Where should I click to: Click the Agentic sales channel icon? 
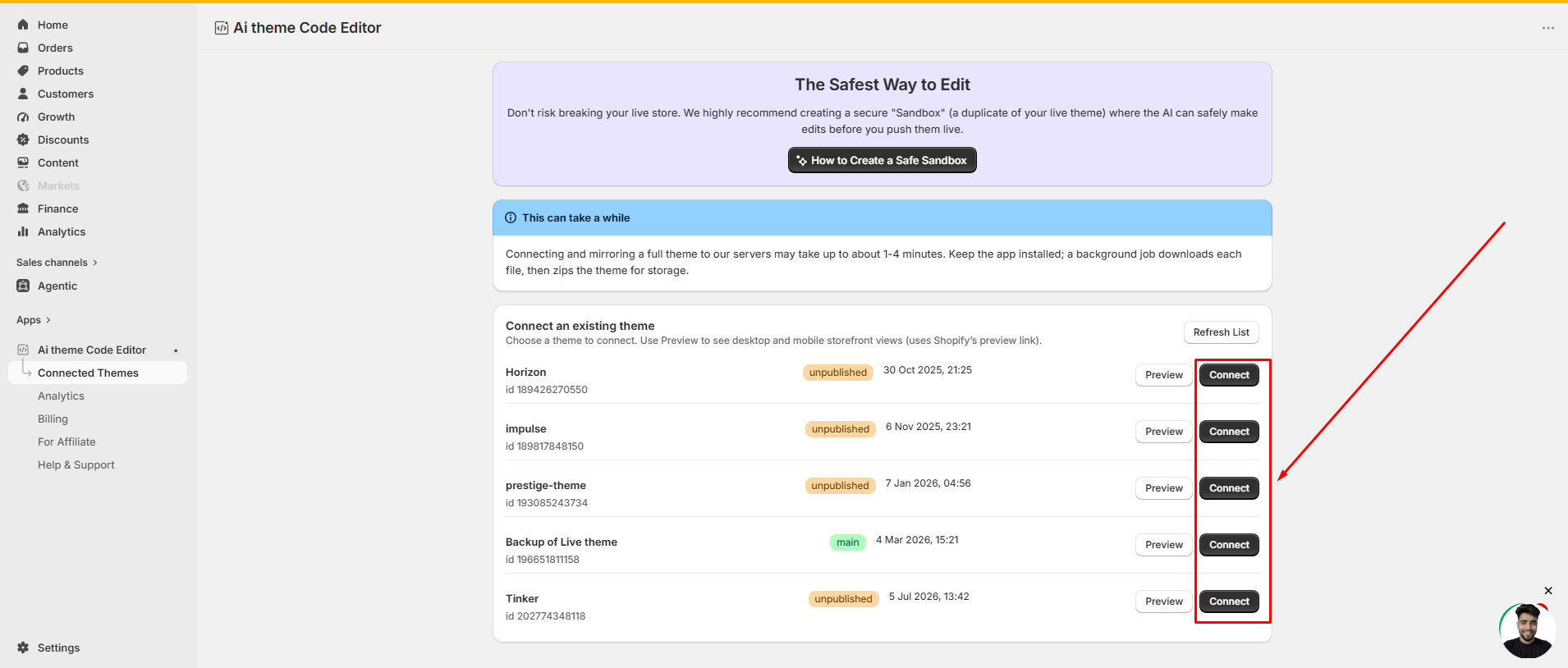pos(23,286)
